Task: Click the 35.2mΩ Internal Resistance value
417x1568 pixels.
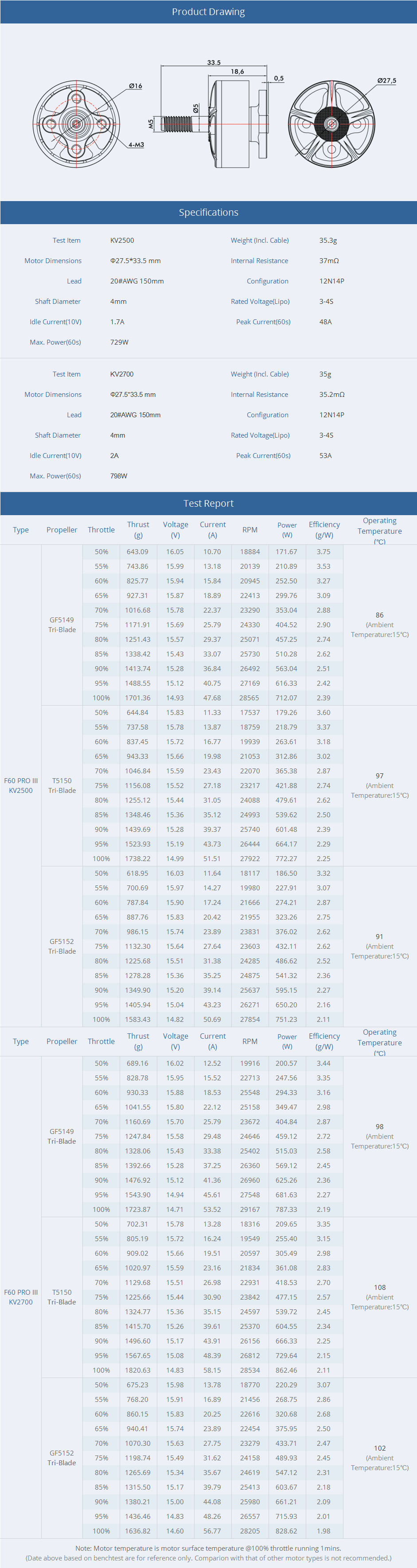Action: pos(332,394)
